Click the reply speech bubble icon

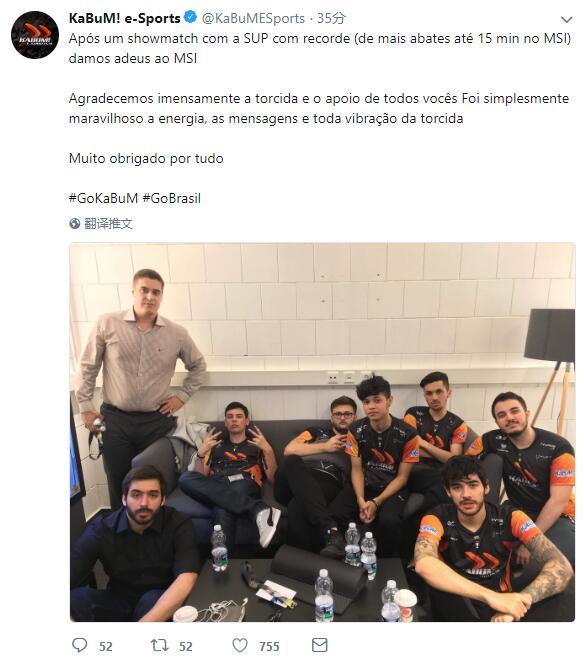[x=80, y=645]
